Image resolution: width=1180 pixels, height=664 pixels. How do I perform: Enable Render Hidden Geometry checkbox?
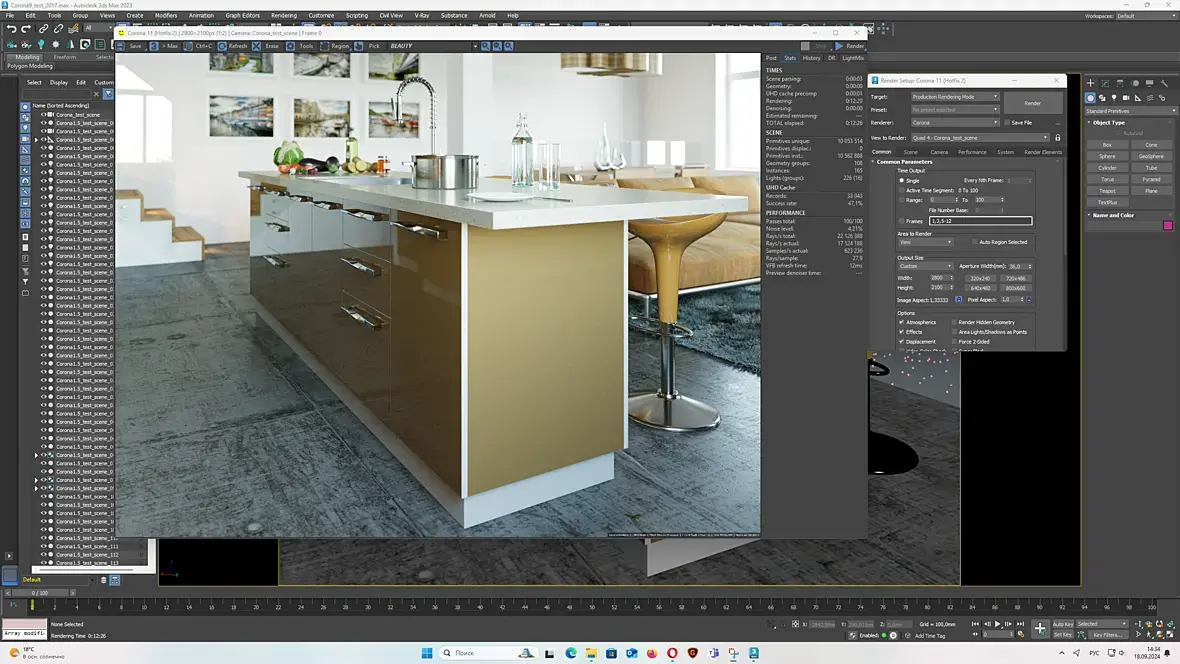pyautogui.click(x=954, y=322)
